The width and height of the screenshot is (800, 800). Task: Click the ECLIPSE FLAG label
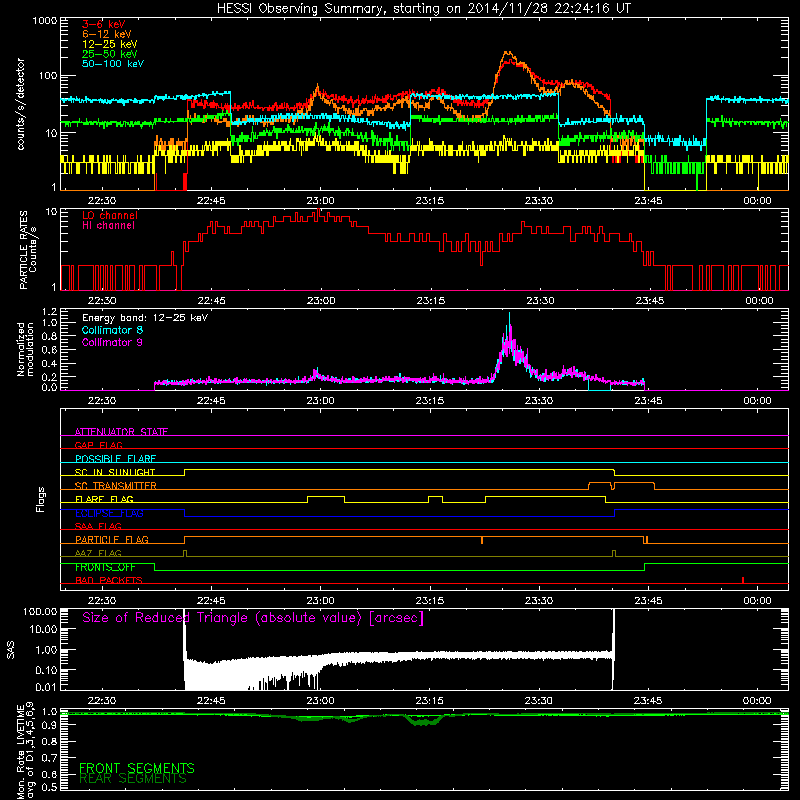pos(109,513)
